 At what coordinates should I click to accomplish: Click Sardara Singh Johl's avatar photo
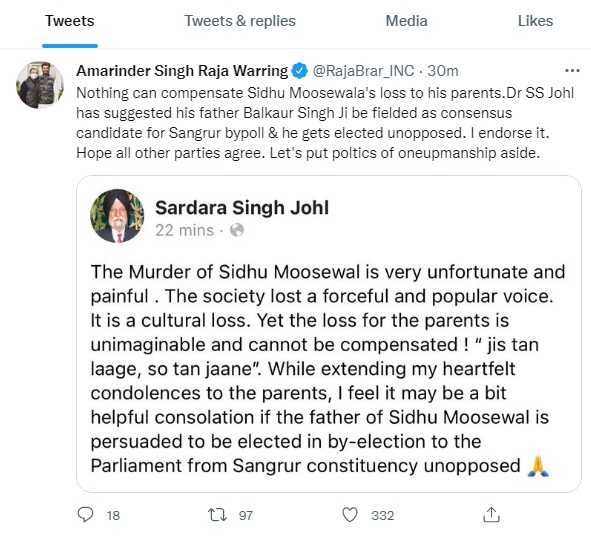pos(117,216)
